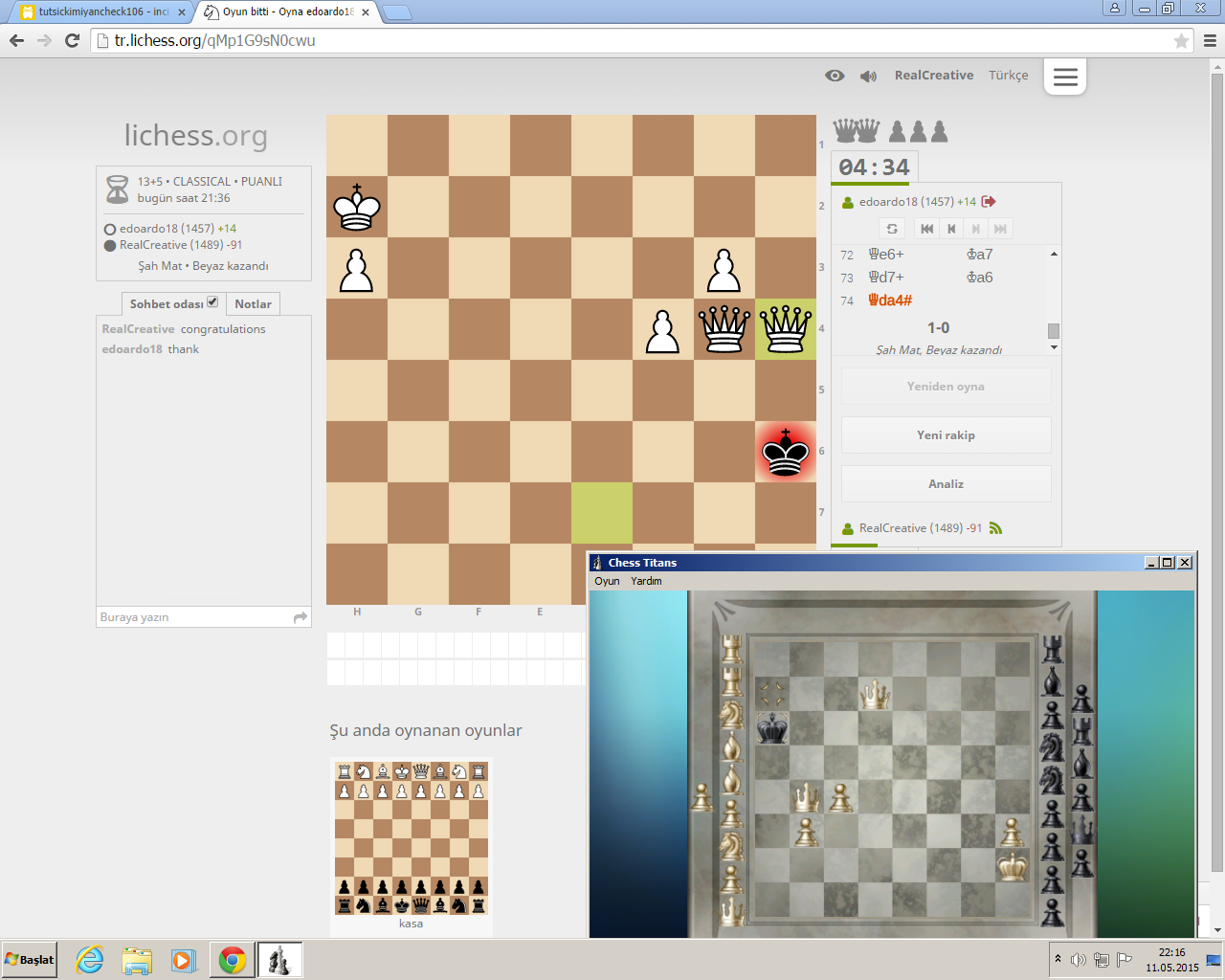The height and width of the screenshot is (980, 1225).
Task: Reload the page with refresh icon
Action: point(72,40)
